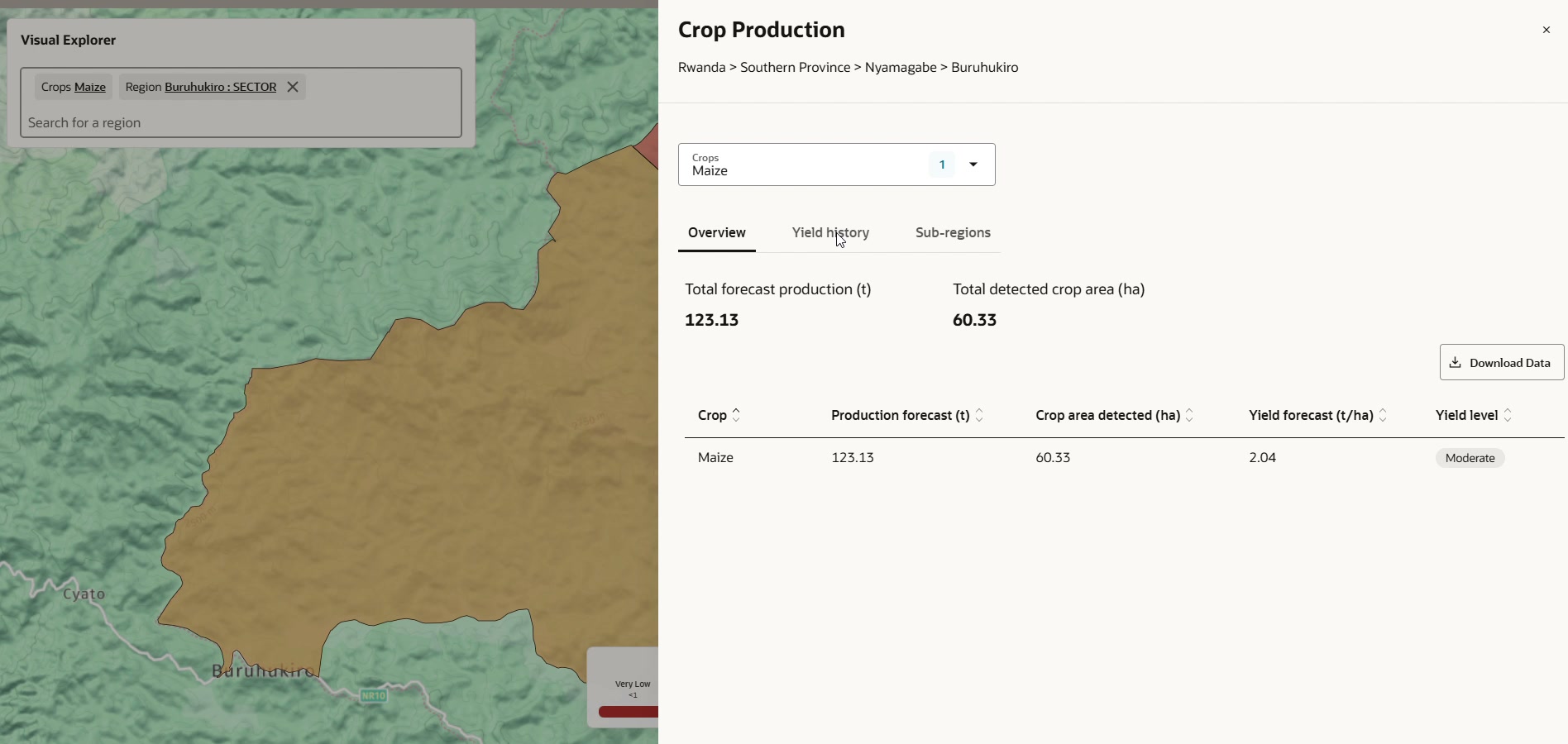Sort by Production forecast column
Viewport: 1568px width, 744px height.
(980, 415)
